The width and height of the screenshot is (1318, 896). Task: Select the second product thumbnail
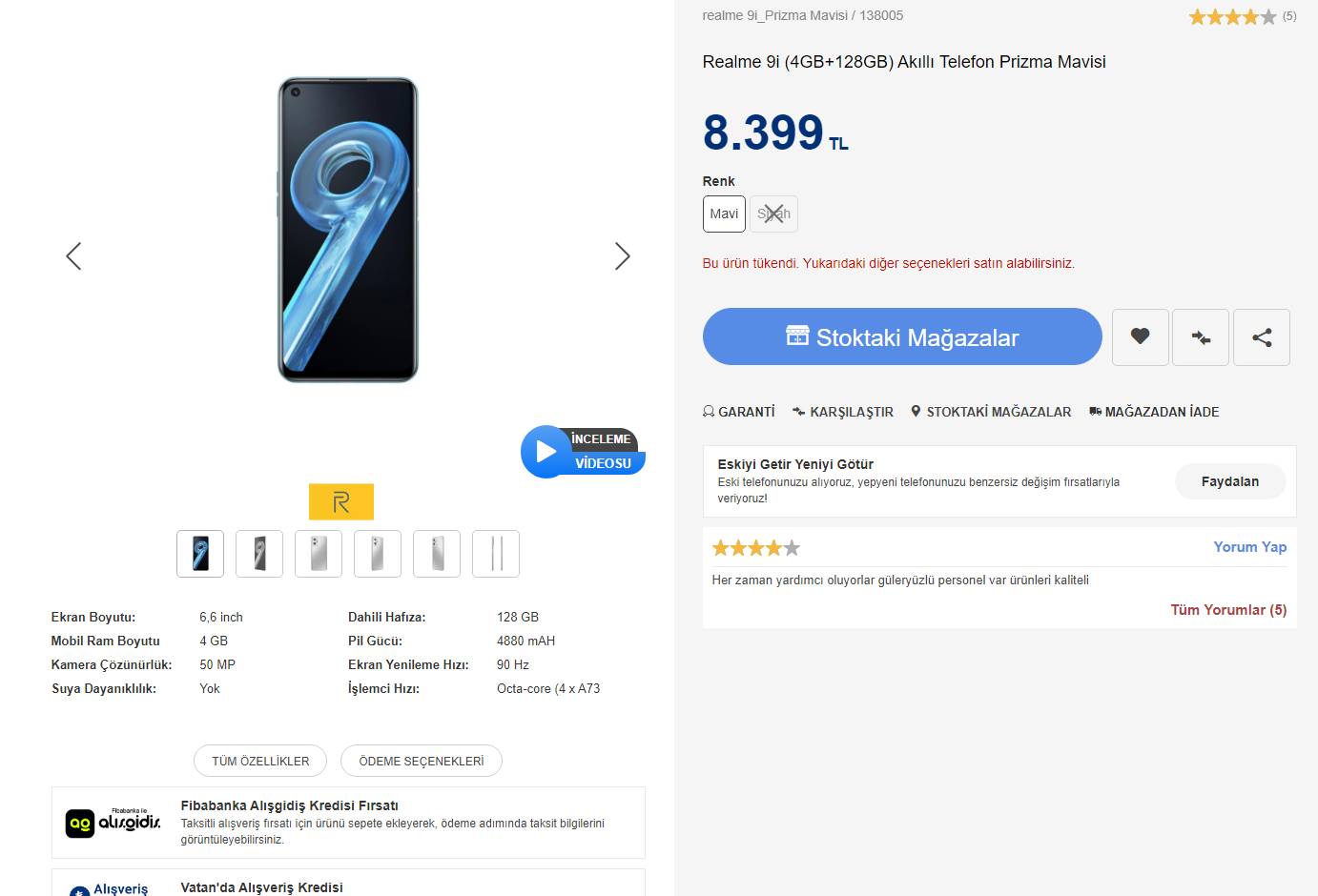[x=259, y=554]
